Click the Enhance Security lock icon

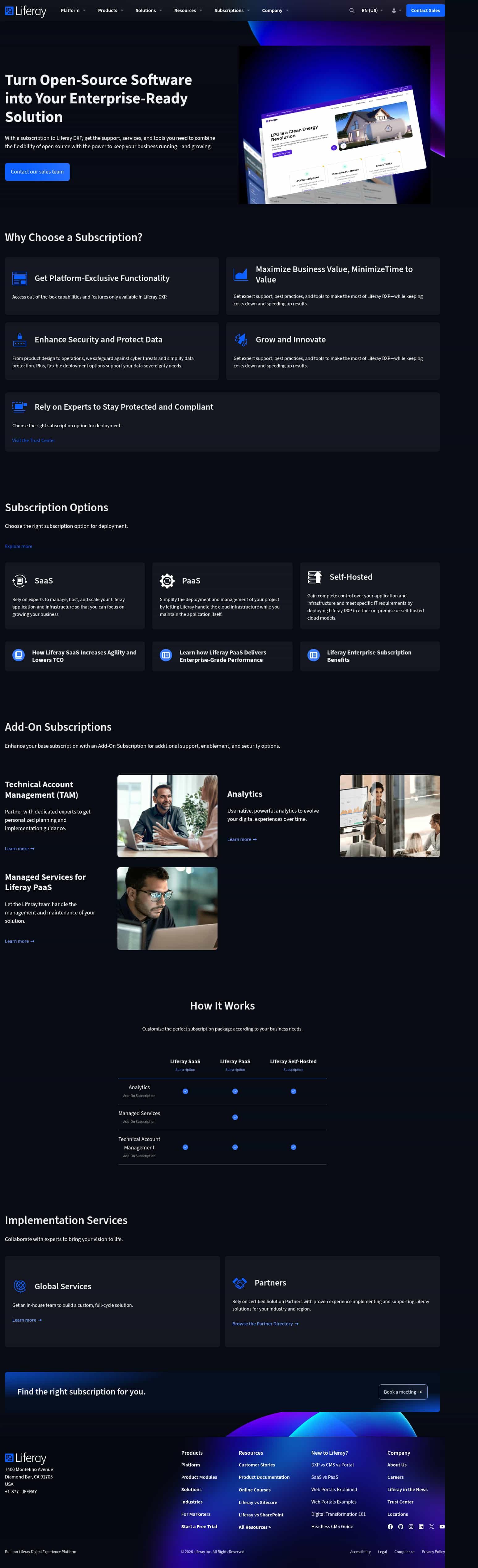(x=19, y=340)
